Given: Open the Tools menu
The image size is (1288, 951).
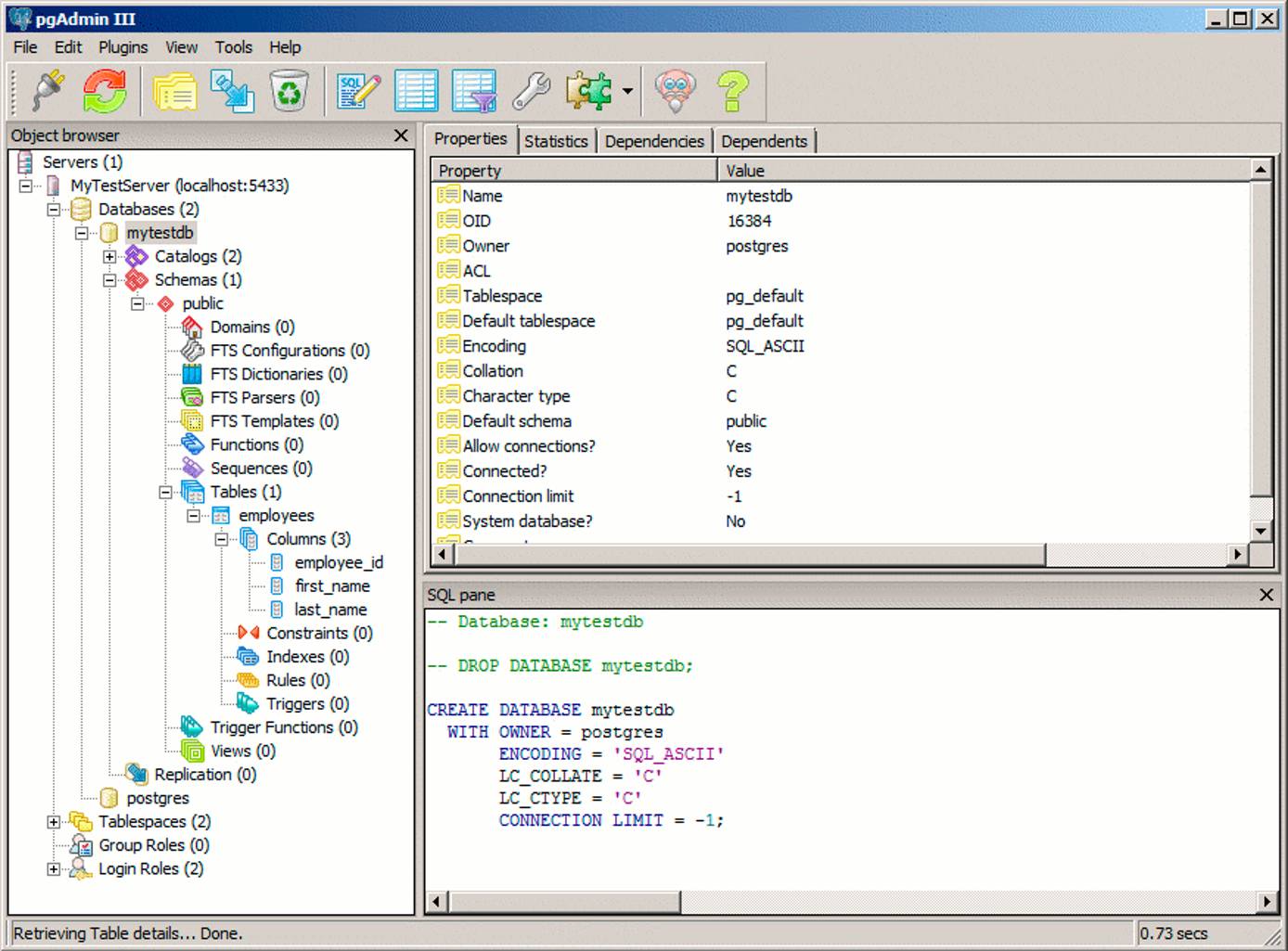Looking at the screenshot, I should tap(233, 46).
